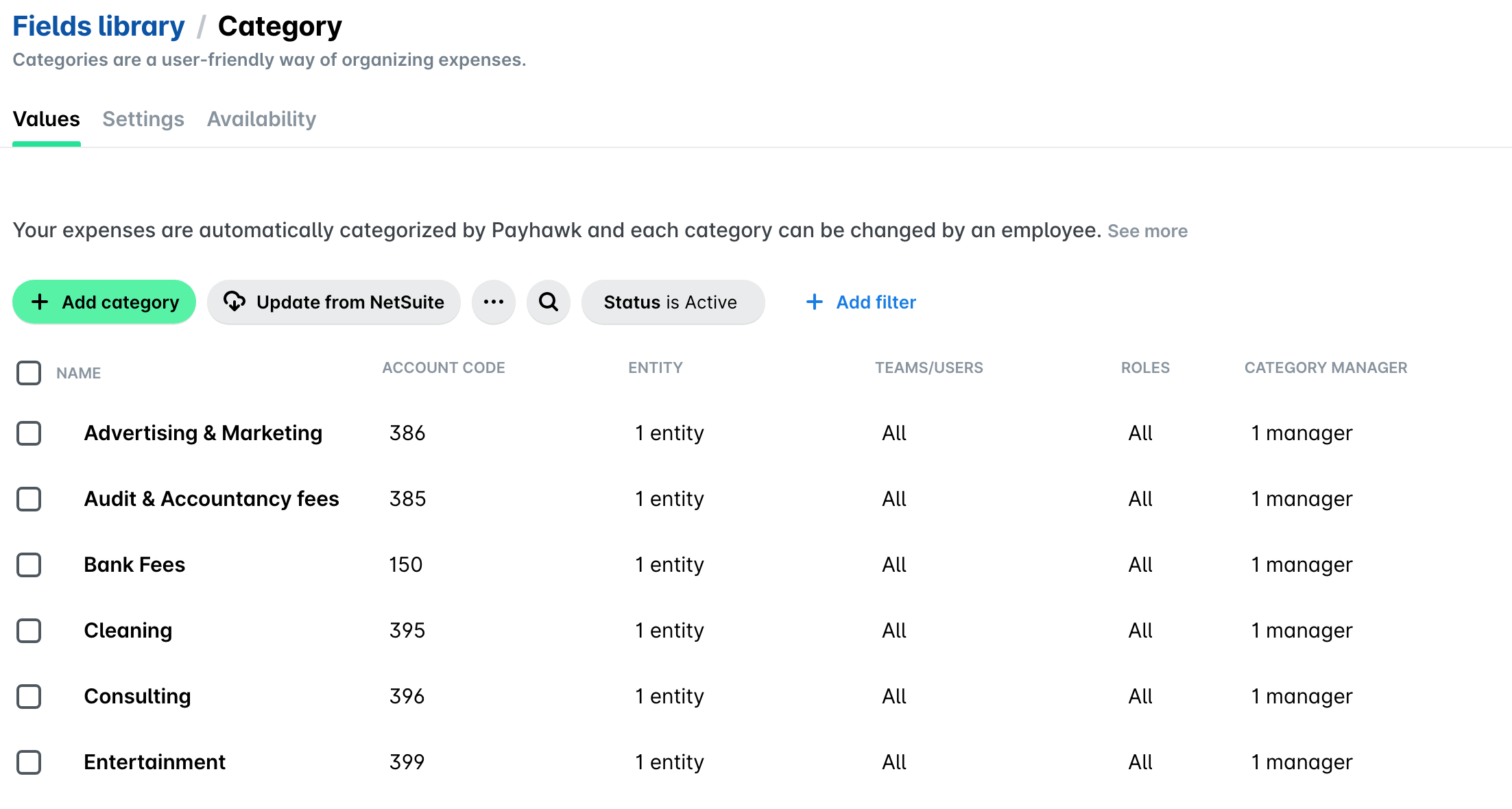Screen dimensions: 1512x809
Task: Check the Entertainment row checkbox
Action: point(29,762)
